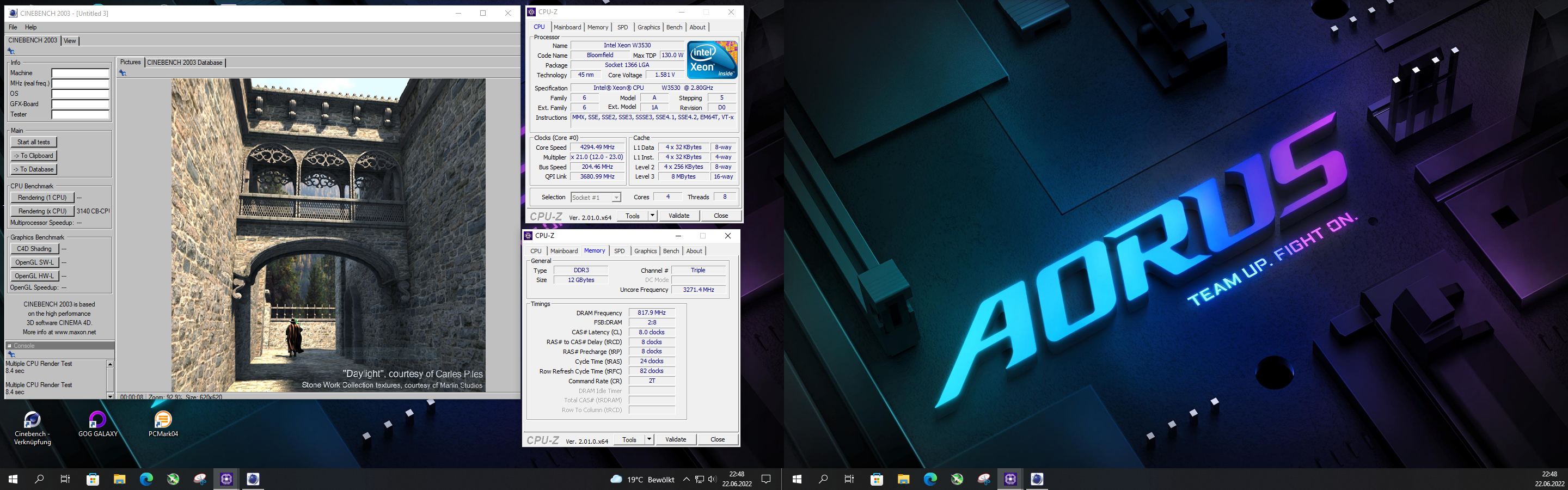Click taskbar Search icon on left monitor
The width and height of the screenshot is (1568, 490).
[40, 479]
